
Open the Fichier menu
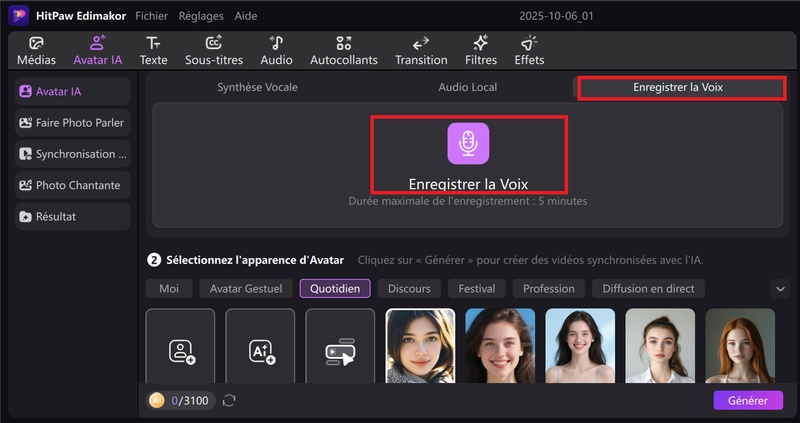(x=151, y=16)
